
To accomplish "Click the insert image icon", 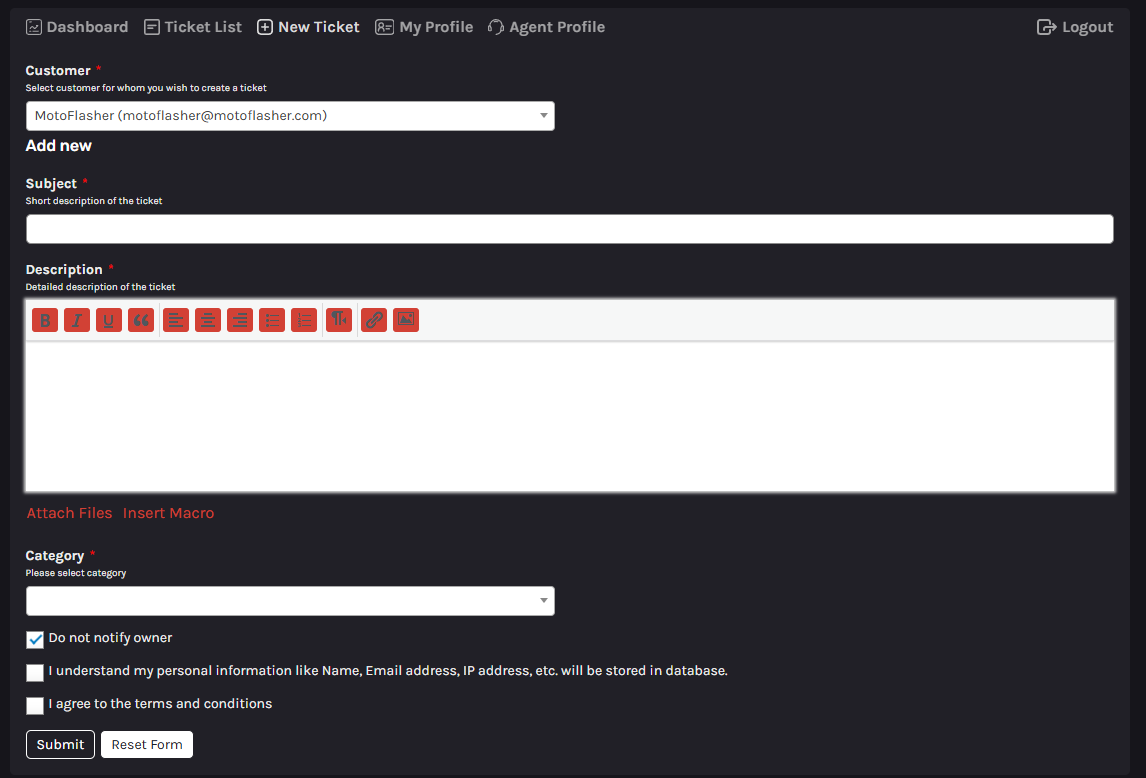I will pyautogui.click(x=406, y=320).
